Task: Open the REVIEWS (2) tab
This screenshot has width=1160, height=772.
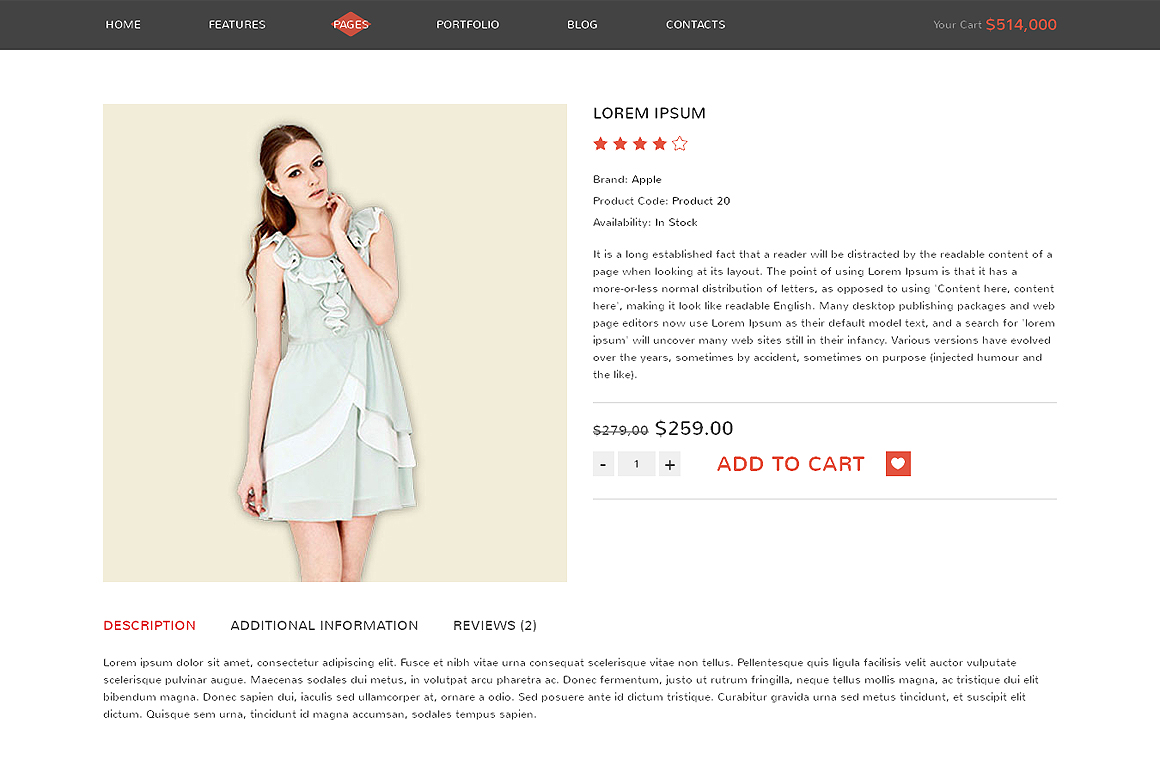Action: point(494,625)
